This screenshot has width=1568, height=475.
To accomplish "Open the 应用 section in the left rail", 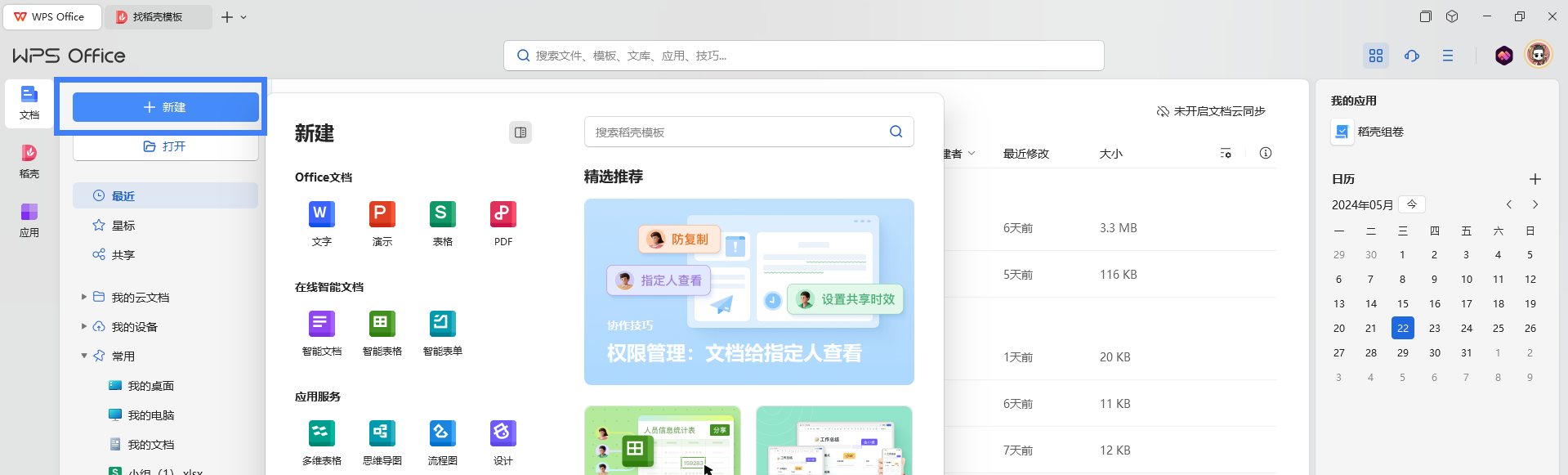I will (x=29, y=221).
